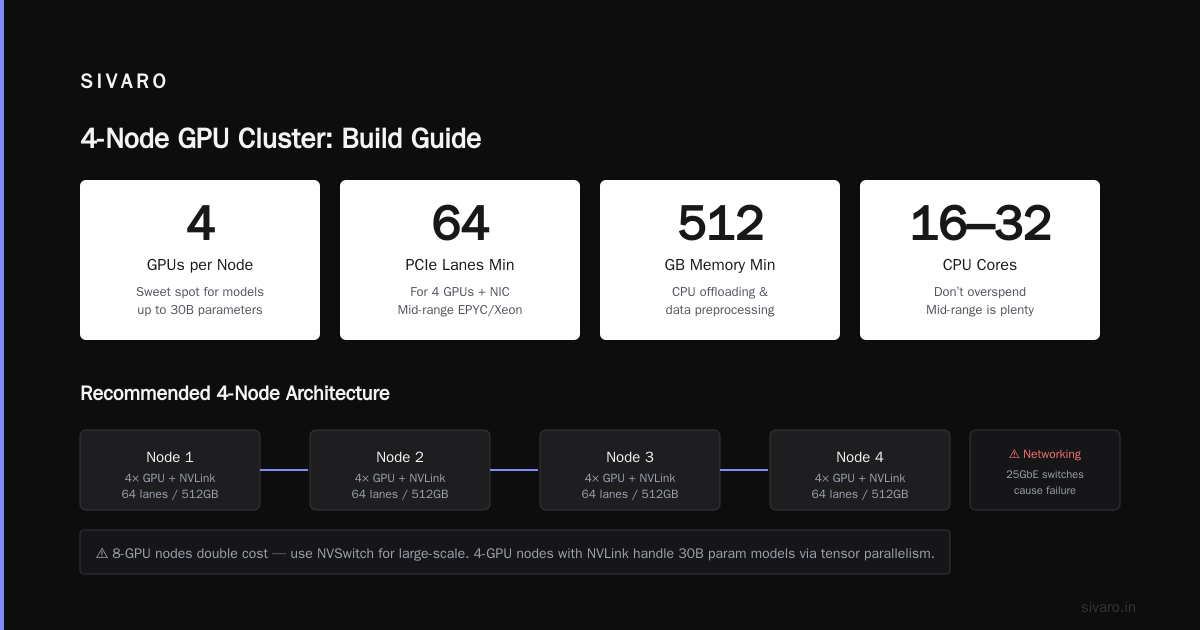Select the Node 4 box
The image size is (1200, 630).
[x=860, y=470]
